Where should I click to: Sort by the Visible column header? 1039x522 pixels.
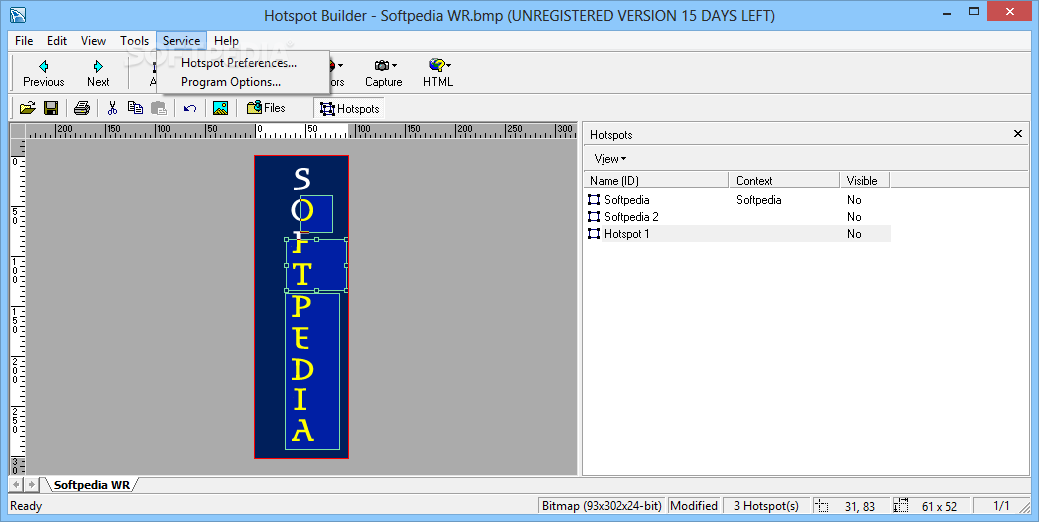click(864, 180)
